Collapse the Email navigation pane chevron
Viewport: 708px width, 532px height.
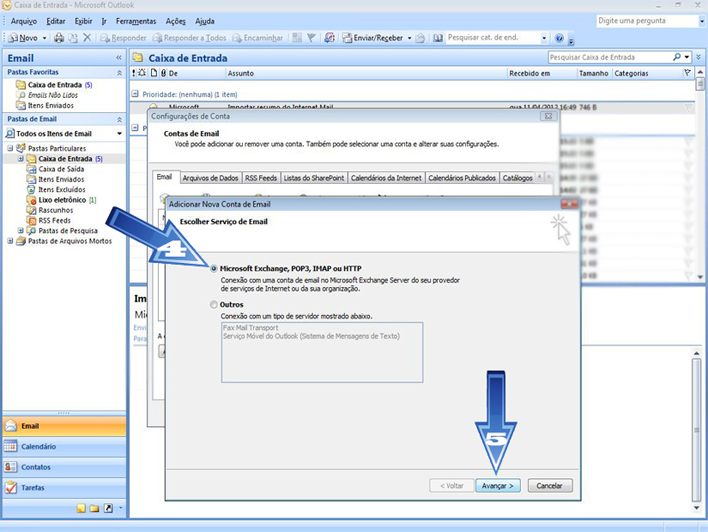point(119,57)
